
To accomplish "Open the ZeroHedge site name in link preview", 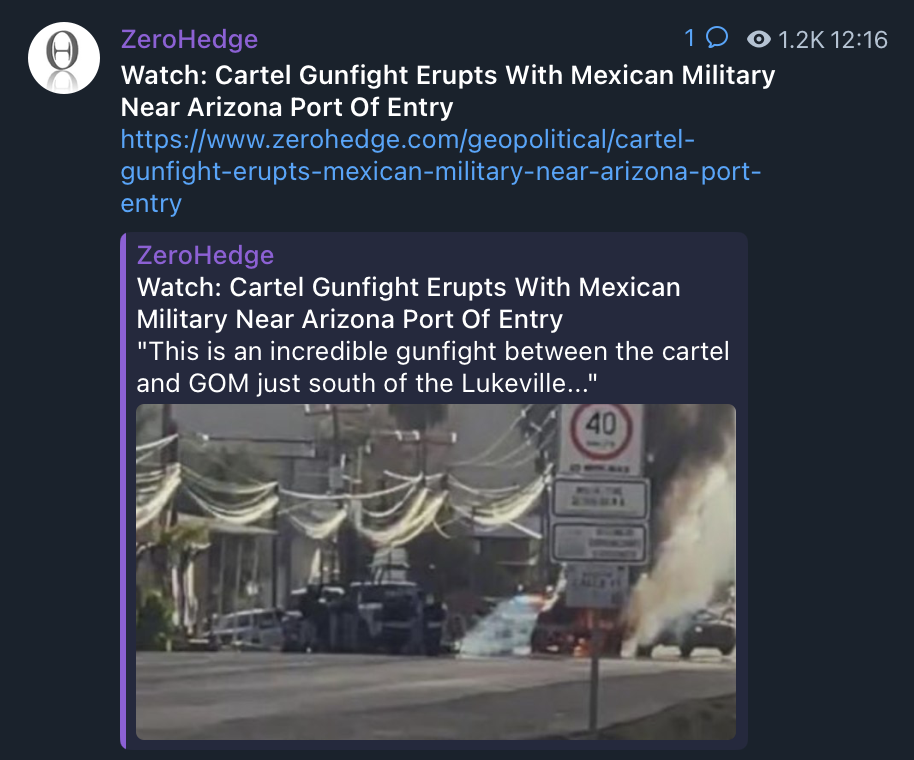I will click(x=205, y=255).
